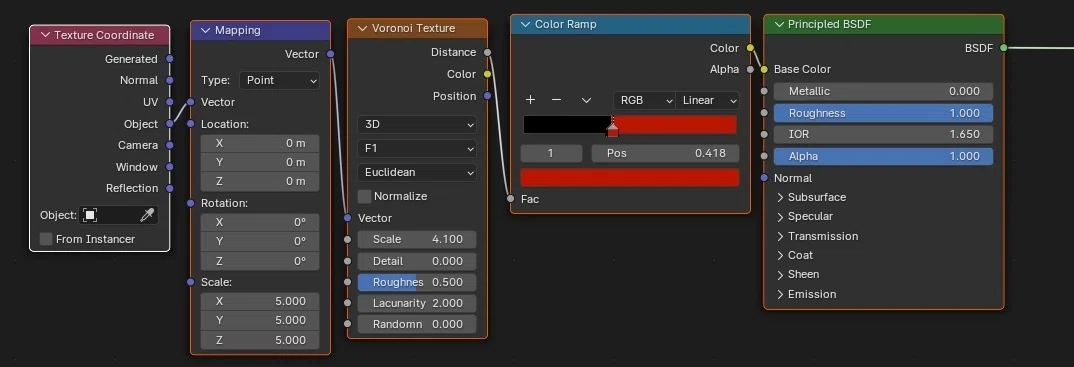This screenshot has width=1074, height=367.
Task: Click the Color Ramp Fac input socket
Action: (x=511, y=199)
